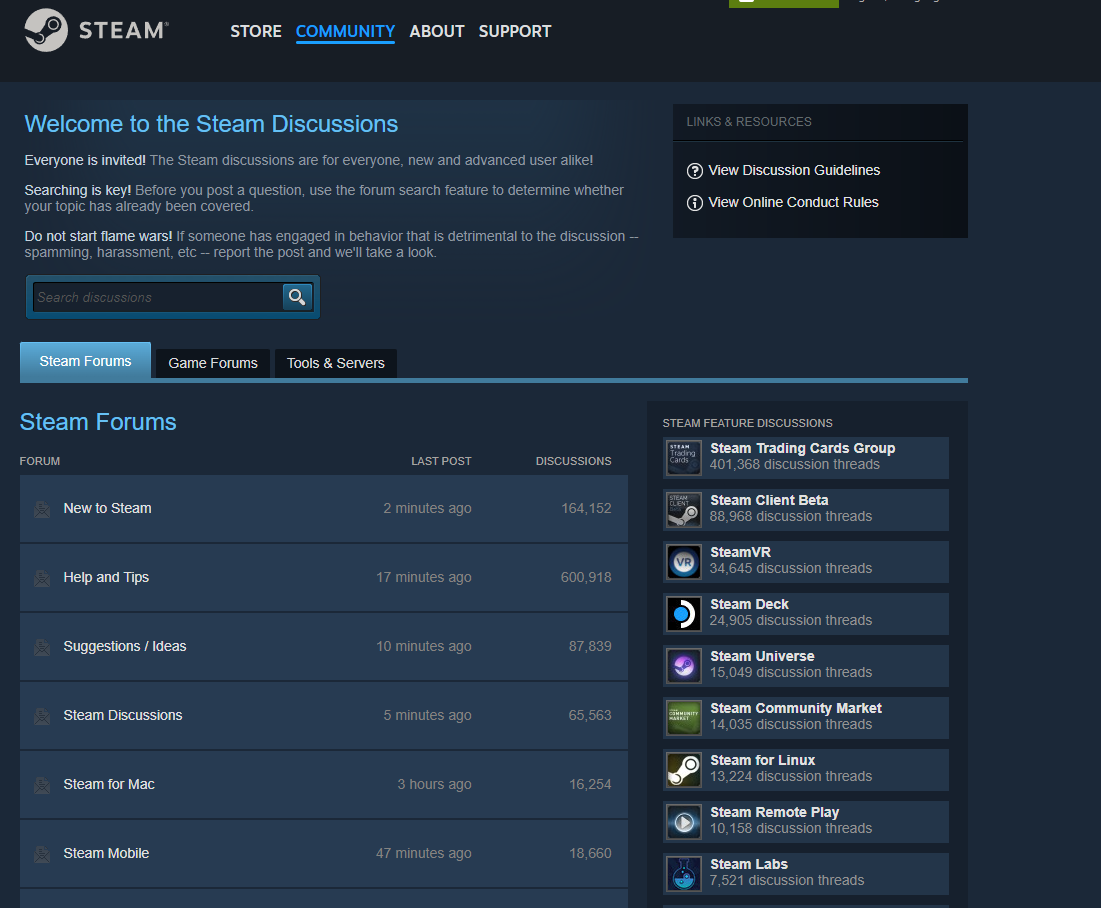The image size is (1101, 908).
Task: Open the ABOUT page
Action: (437, 31)
